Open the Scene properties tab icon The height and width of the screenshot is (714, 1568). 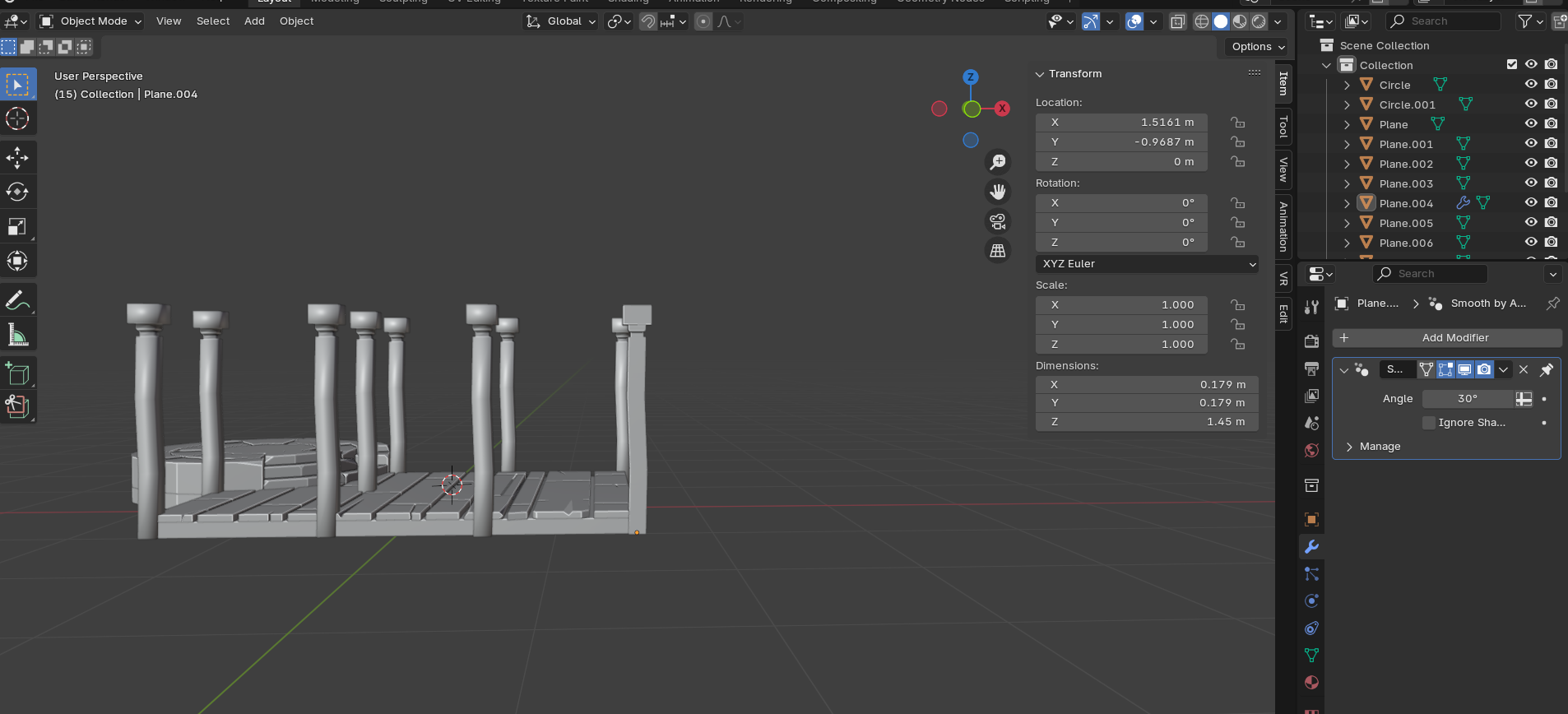(1311, 423)
